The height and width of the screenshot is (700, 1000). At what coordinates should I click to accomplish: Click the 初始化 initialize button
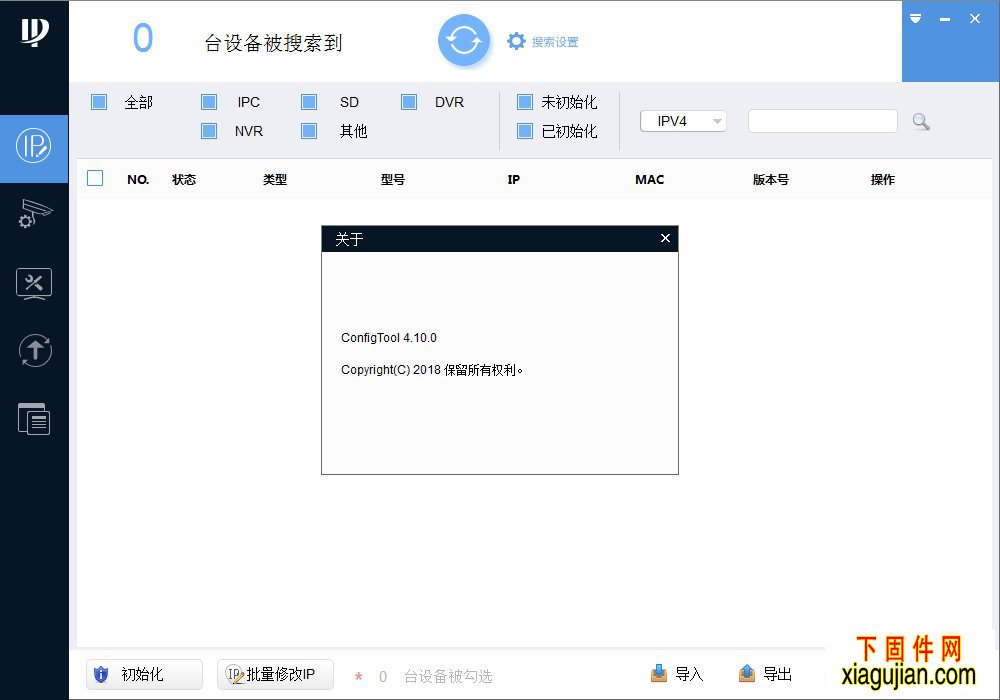pos(144,674)
